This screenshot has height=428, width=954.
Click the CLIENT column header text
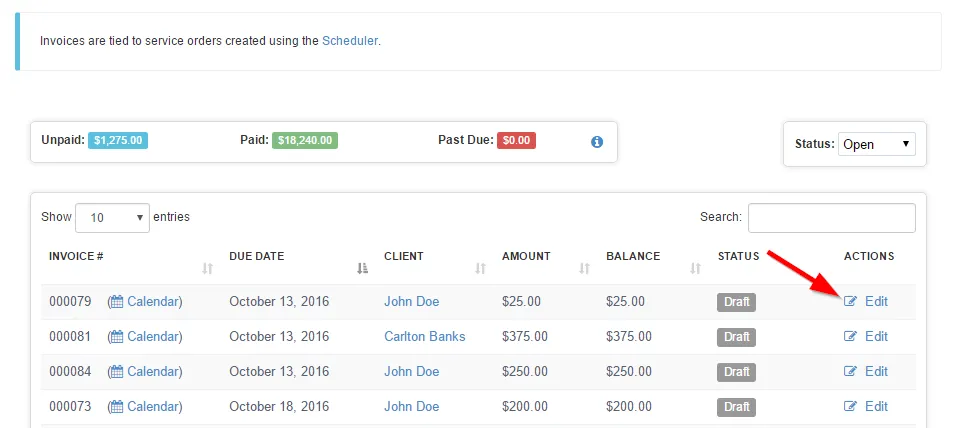click(404, 256)
